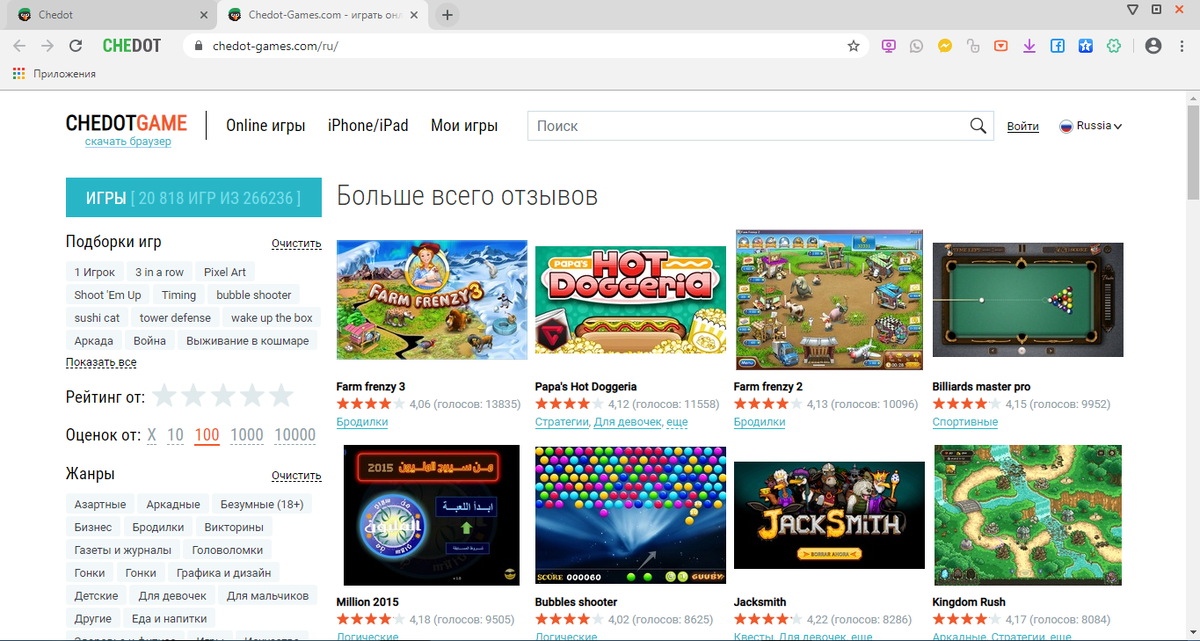Open the orange video downloader extension icon
Viewport: 1200px width, 641px height.
coord(1001,46)
